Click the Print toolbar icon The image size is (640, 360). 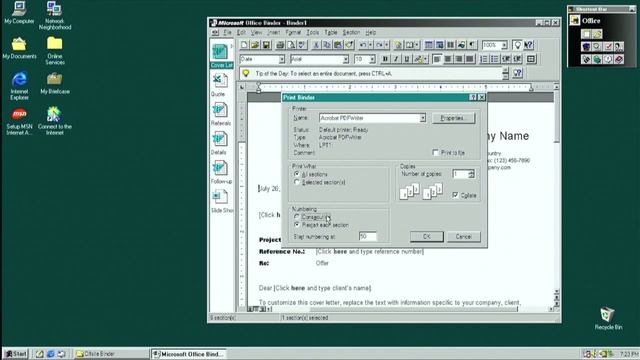click(x=280, y=45)
